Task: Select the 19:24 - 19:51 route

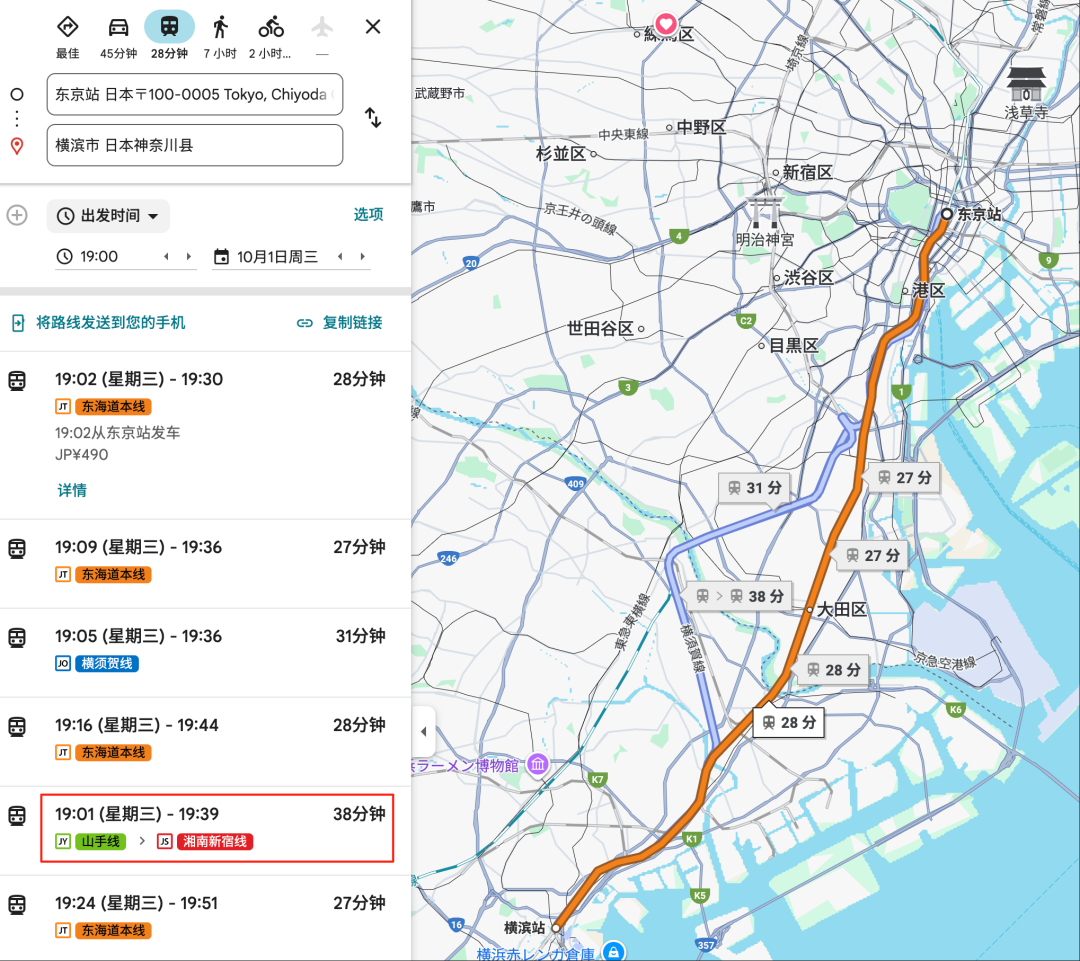Action: point(205,918)
